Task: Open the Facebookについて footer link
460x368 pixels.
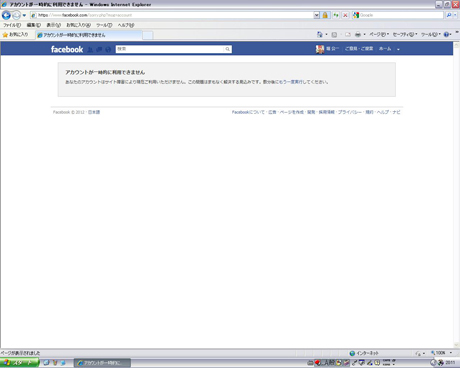Action: pyautogui.click(x=248, y=112)
